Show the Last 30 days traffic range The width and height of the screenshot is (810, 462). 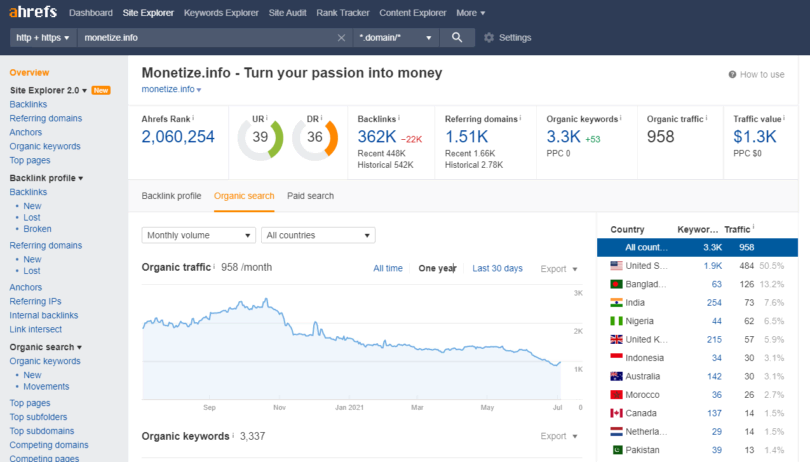497,268
